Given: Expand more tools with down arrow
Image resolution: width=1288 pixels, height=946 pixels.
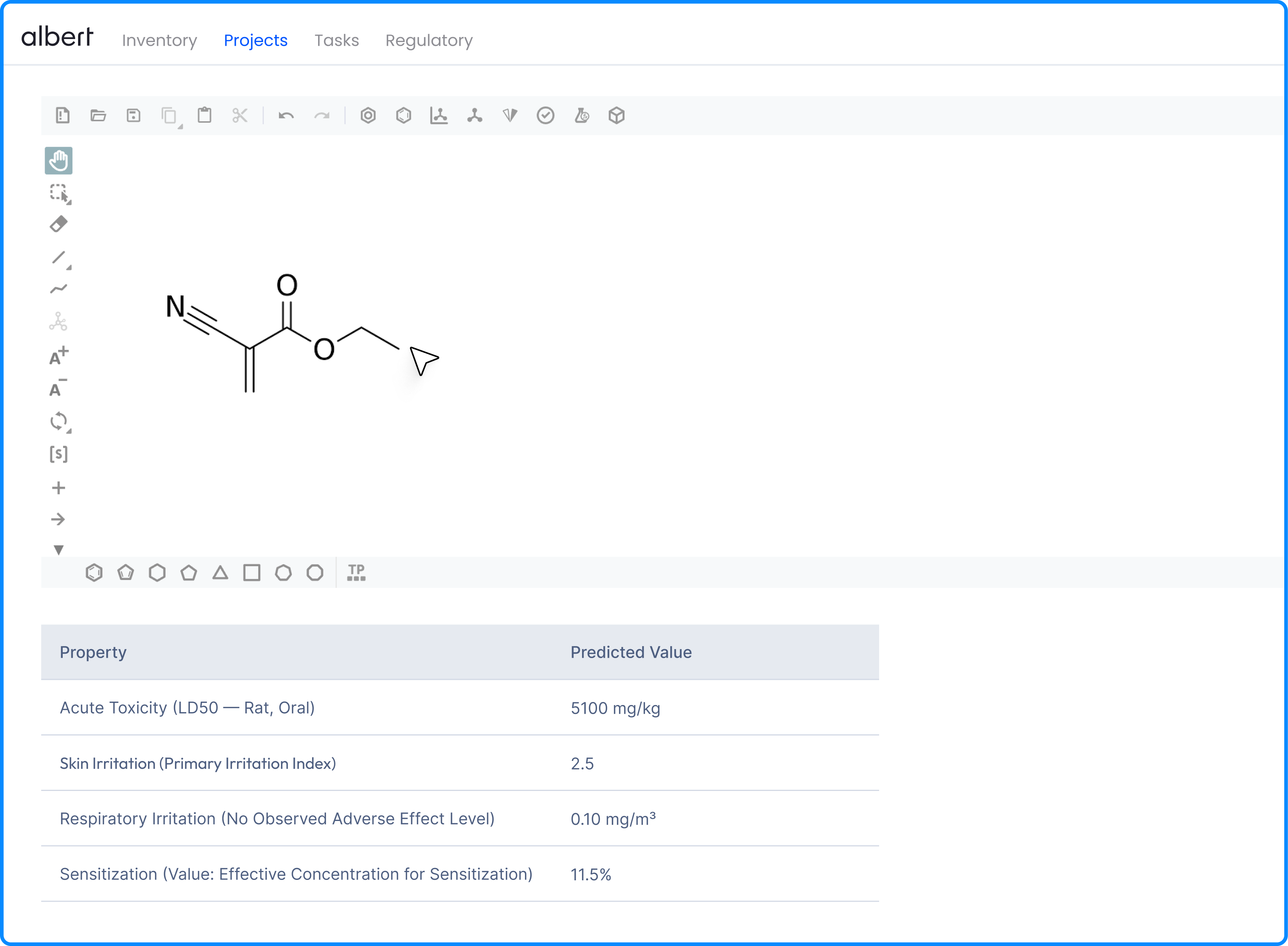Looking at the screenshot, I should 59,550.
